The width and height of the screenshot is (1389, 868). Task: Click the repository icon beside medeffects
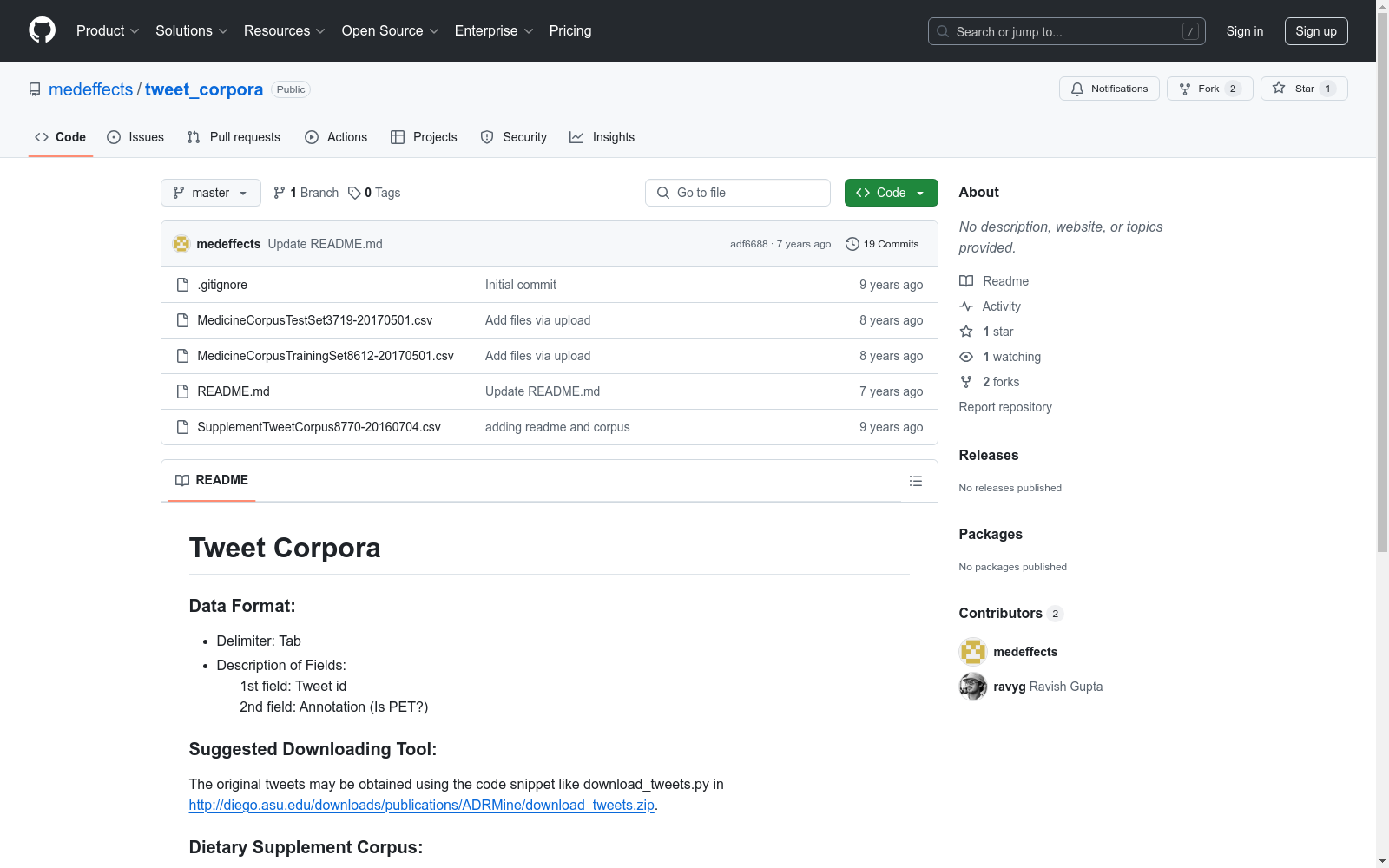pyautogui.click(x=35, y=89)
